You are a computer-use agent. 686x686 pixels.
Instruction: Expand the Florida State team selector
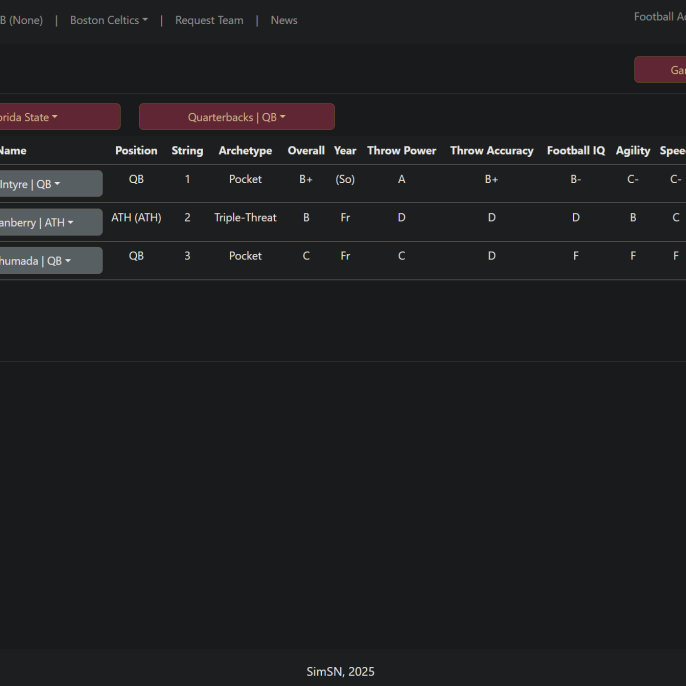[60, 117]
